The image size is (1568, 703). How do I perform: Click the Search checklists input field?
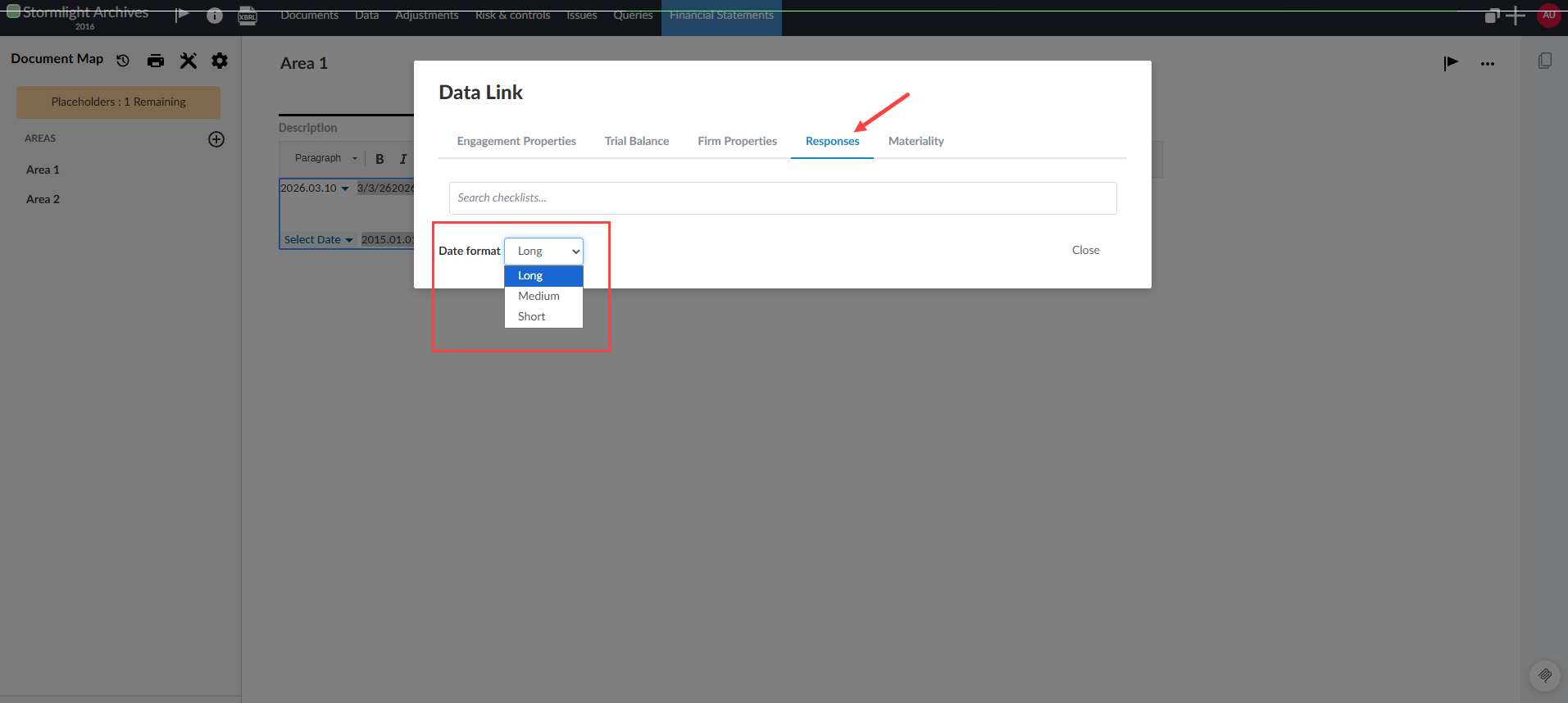click(x=783, y=198)
